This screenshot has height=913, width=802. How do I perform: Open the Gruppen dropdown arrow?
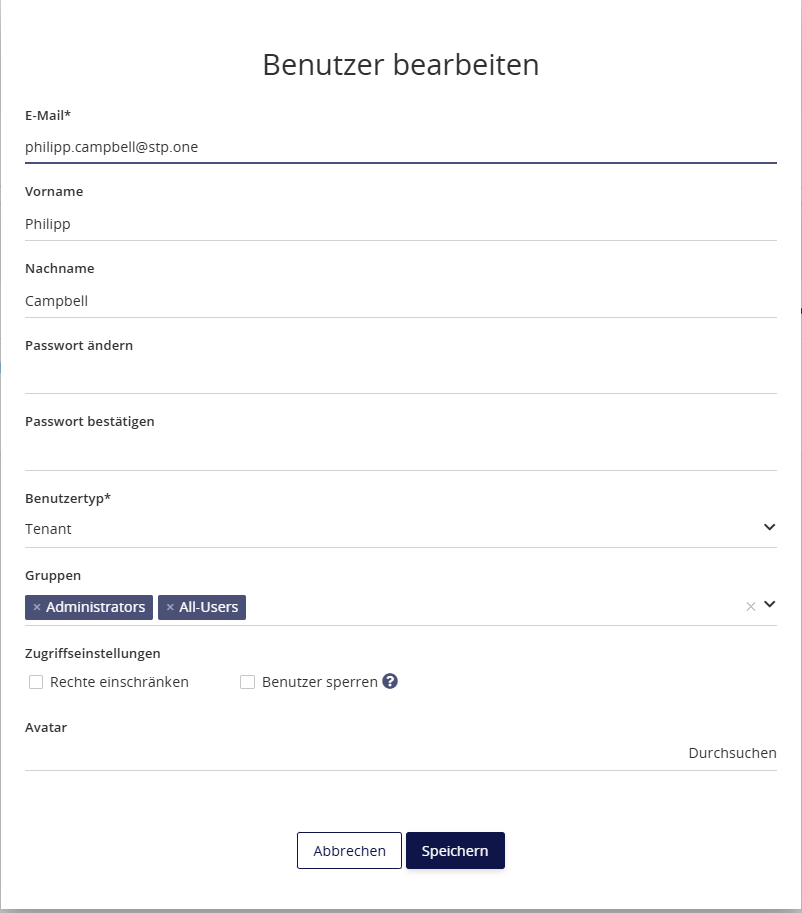tap(769, 604)
